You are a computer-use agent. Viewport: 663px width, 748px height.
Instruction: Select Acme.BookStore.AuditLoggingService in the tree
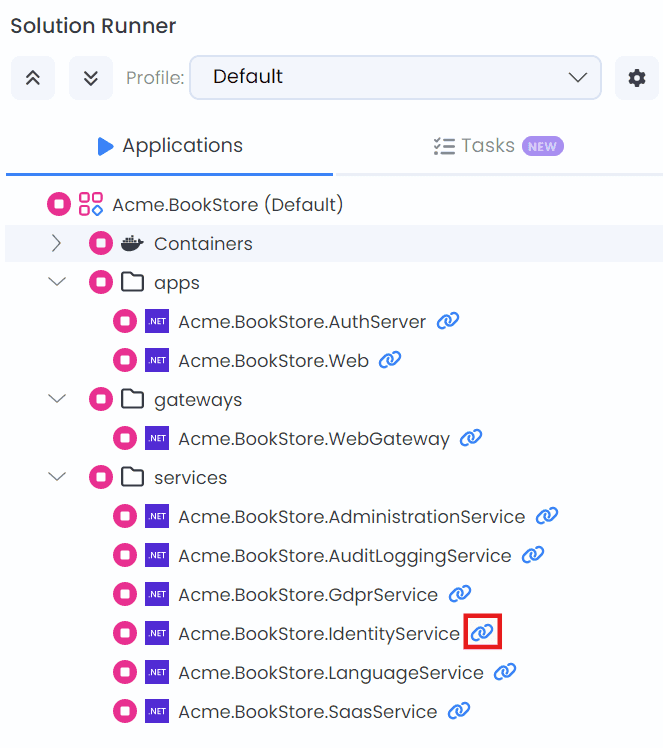344,555
